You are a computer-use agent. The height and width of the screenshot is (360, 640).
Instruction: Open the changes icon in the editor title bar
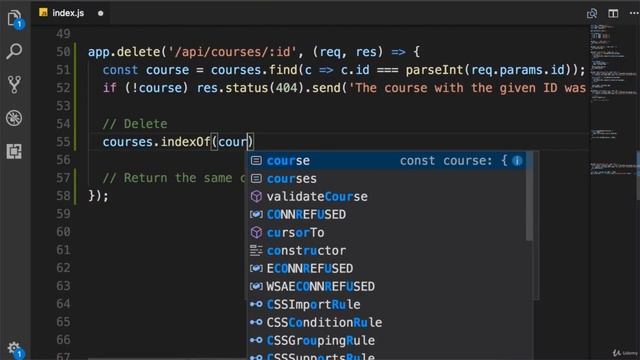tap(592, 13)
